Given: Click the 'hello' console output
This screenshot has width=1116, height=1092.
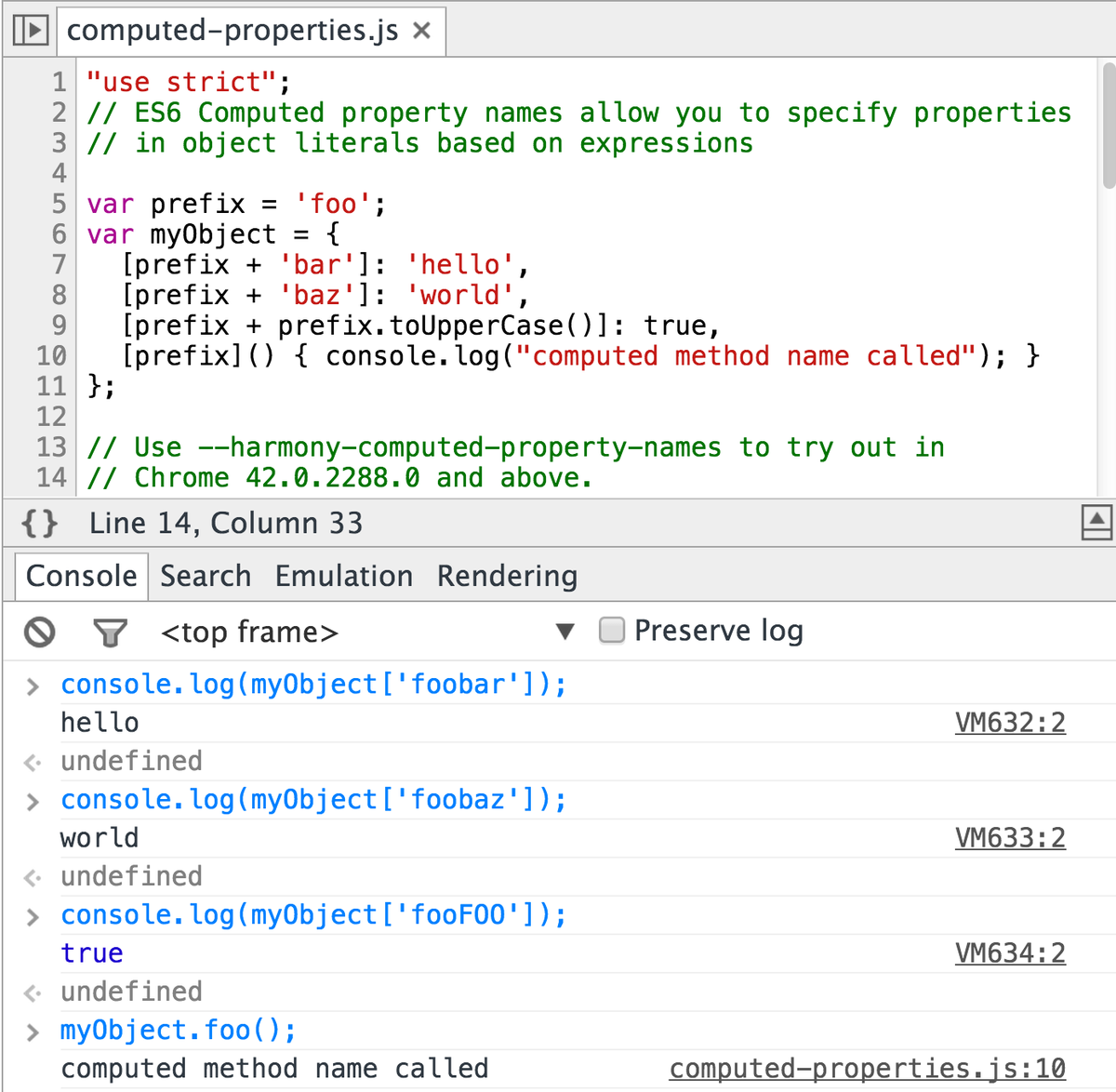Looking at the screenshot, I should (100, 723).
